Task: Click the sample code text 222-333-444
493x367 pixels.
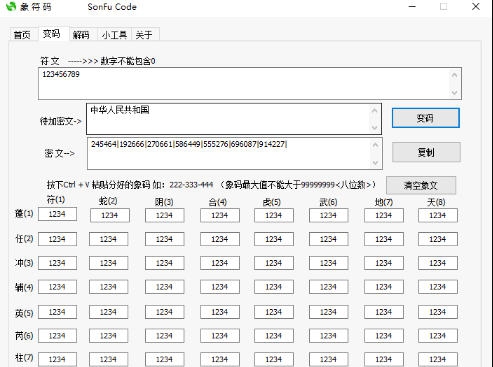Action: click(191, 185)
